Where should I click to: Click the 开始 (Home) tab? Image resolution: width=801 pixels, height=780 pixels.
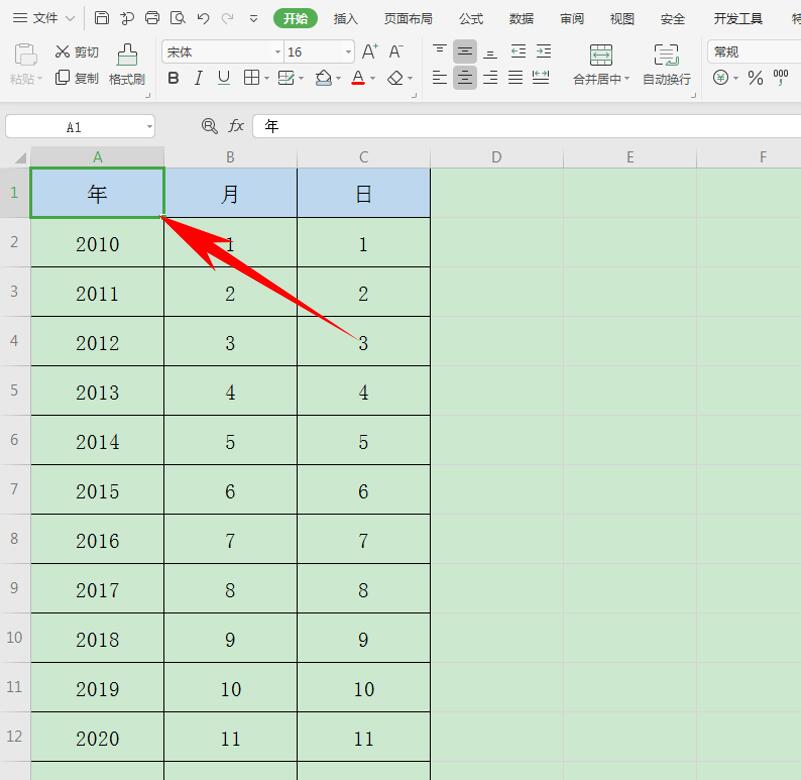click(295, 19)
